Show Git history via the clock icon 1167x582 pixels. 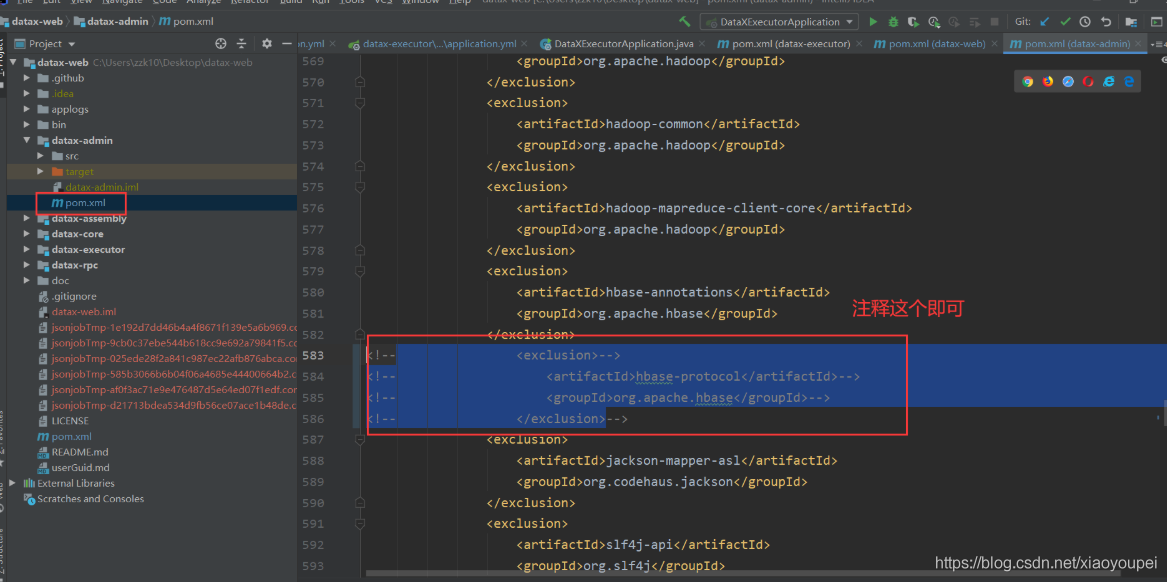click(x=1085, y=22)
